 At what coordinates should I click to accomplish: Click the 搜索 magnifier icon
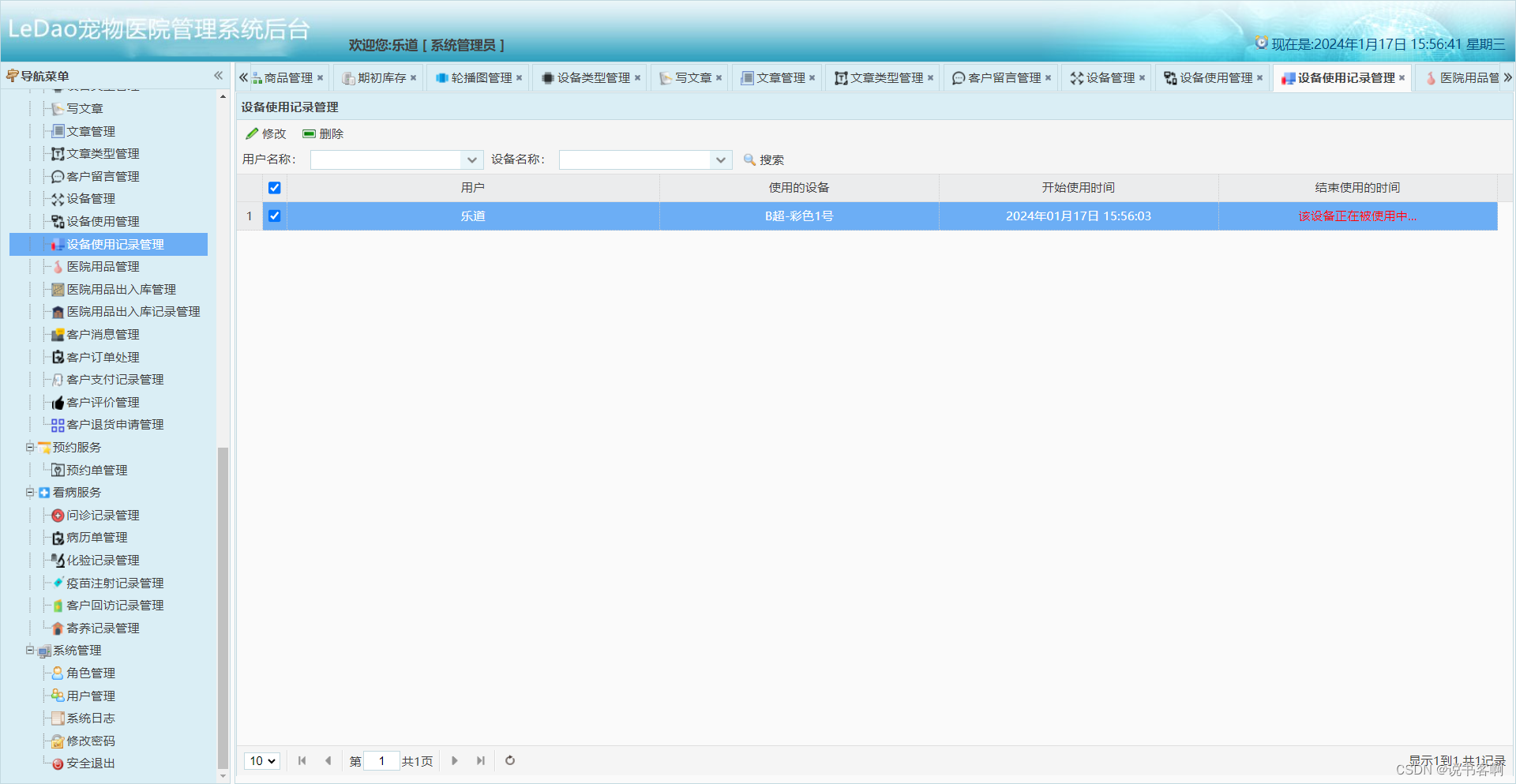pyautogui.click(x=749, y=159)
